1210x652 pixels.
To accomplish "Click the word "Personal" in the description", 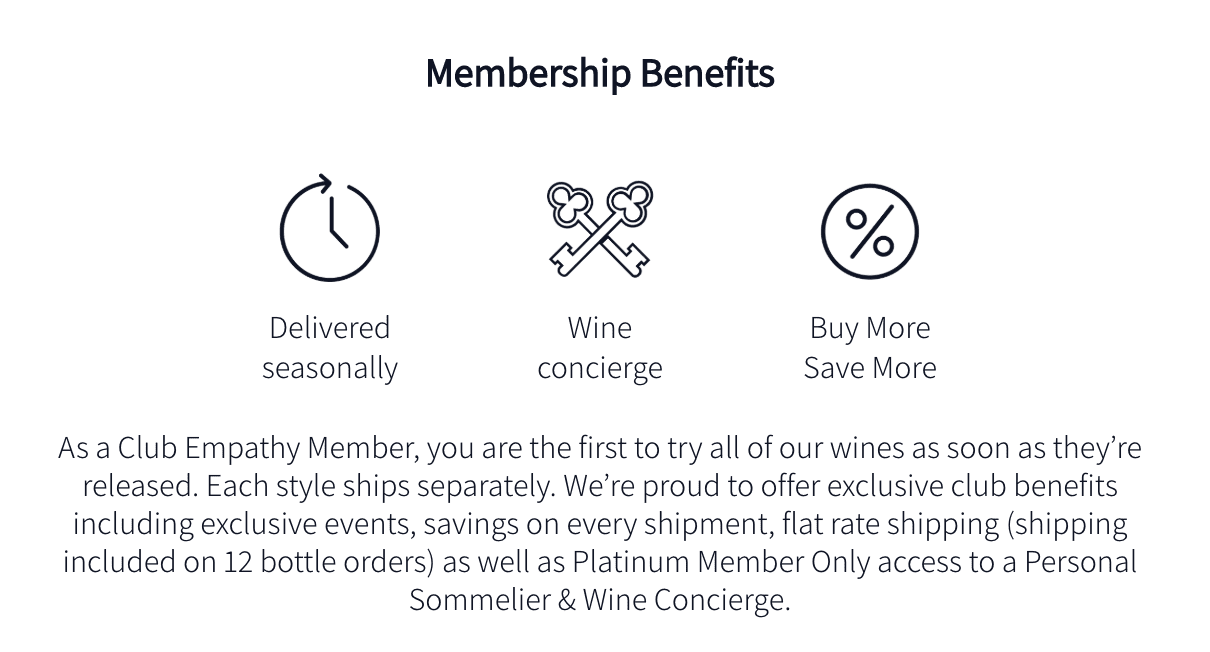I will point(1081,561).
